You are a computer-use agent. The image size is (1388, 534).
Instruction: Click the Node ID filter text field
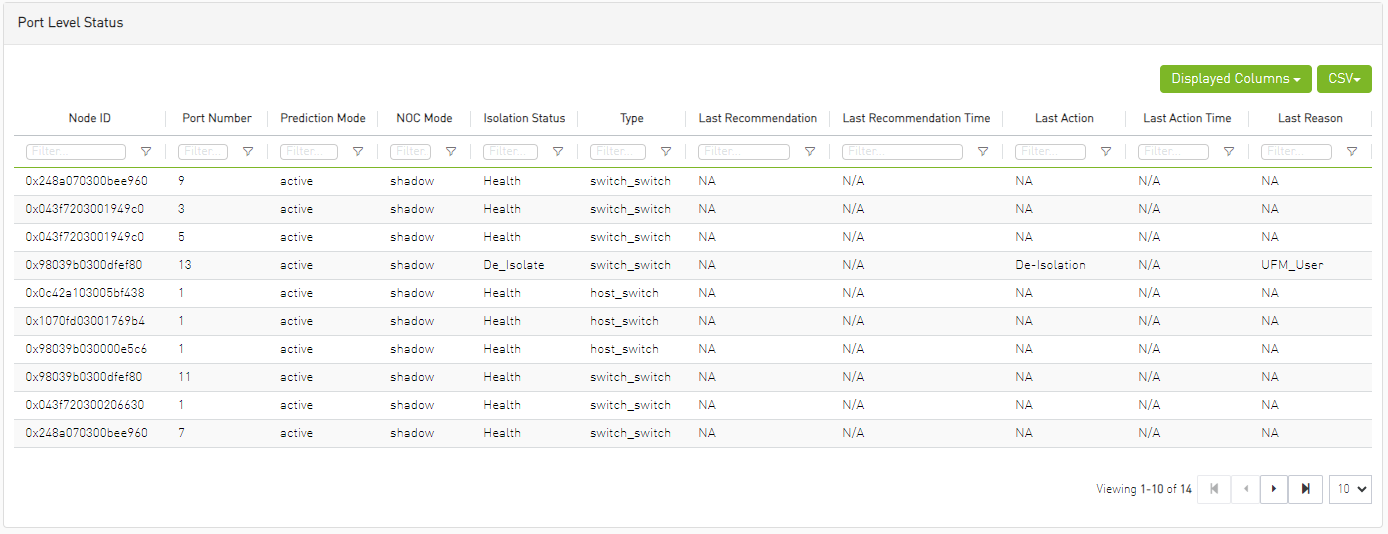(x=77, y=152)
